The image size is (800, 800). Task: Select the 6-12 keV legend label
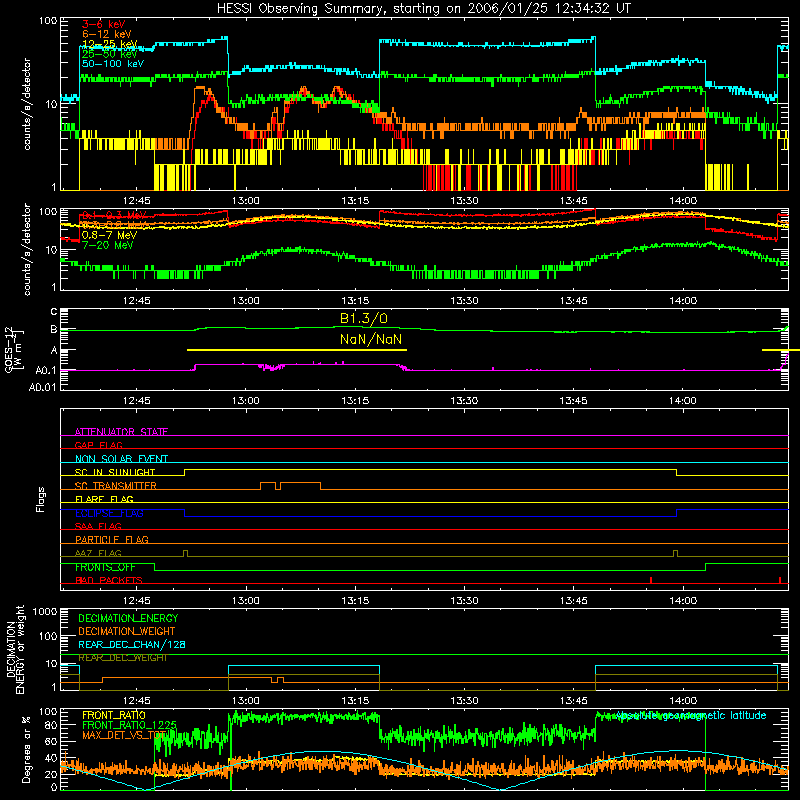click(107, 34)
